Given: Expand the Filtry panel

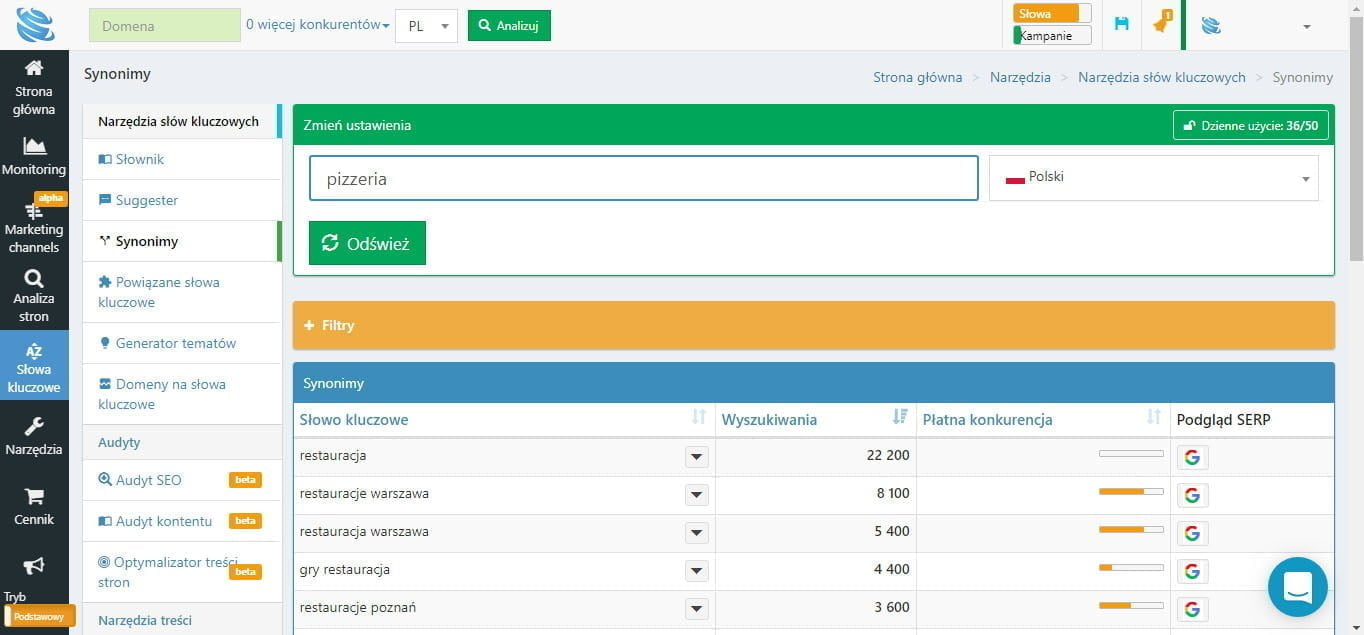Looking at the screenshot, I should point(813,325).
